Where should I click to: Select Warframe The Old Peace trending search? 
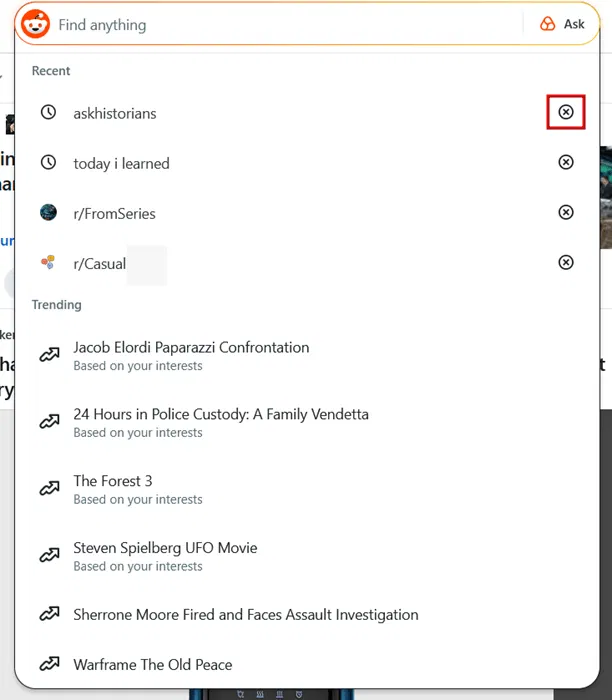pyautogui.click(x=152, y=664)
